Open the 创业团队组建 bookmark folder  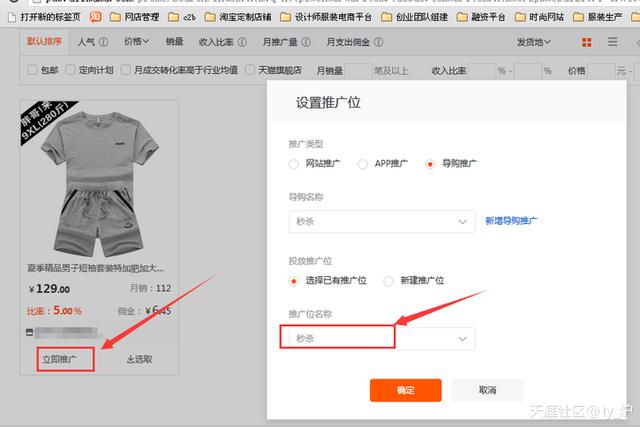pos(414,17)
